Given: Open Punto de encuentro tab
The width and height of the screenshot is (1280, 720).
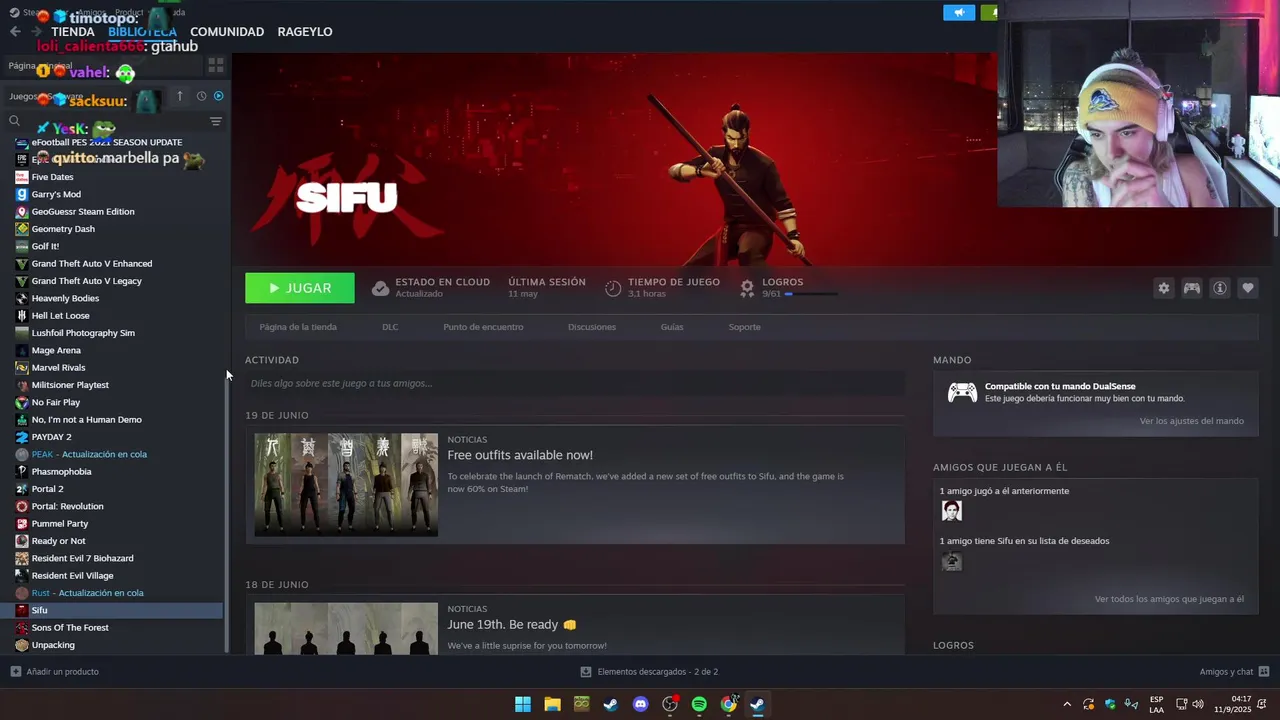Looking at the screenshot, I should pos(483,327).
